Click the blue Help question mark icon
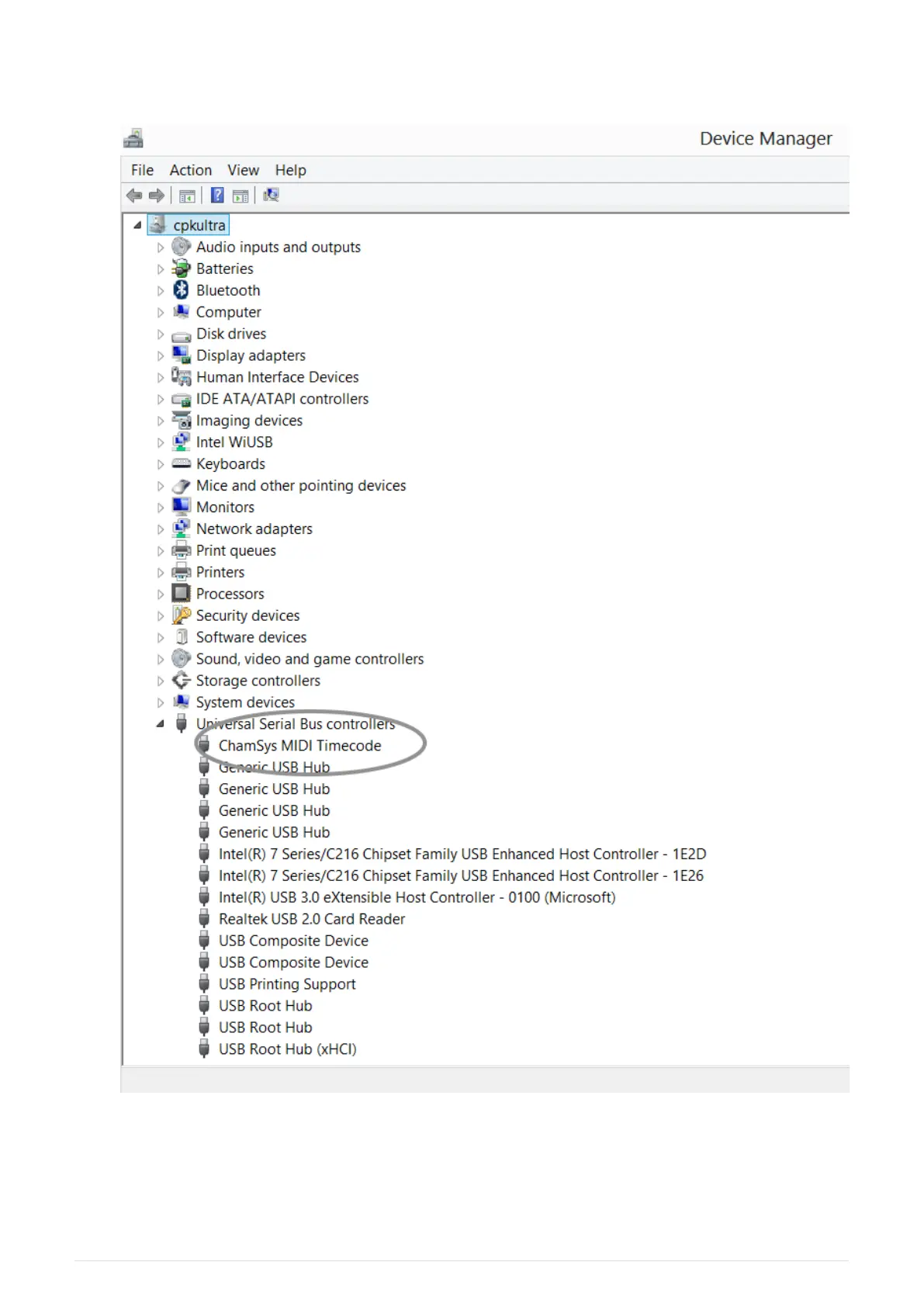The image size is (924, 1307). (218, 196)
